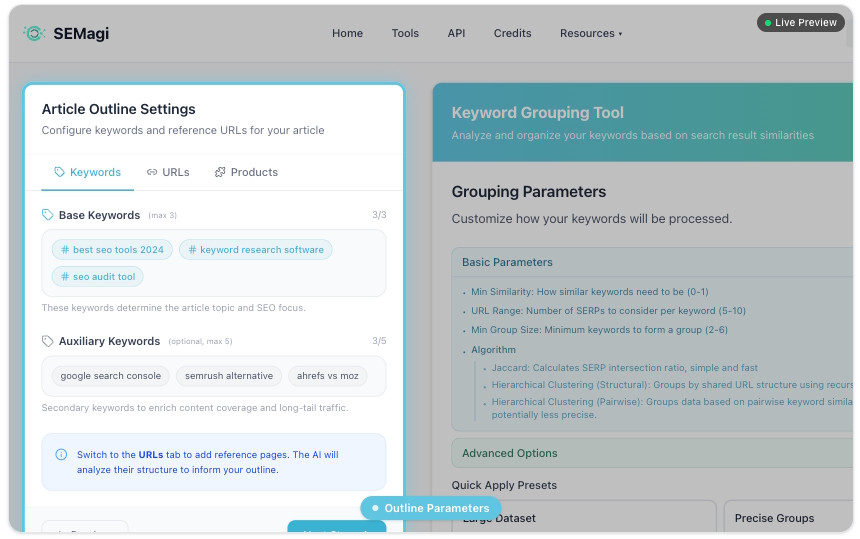860x539 pixels.
Task: Open the Tools menu item
Action: [x=405, y=33]
